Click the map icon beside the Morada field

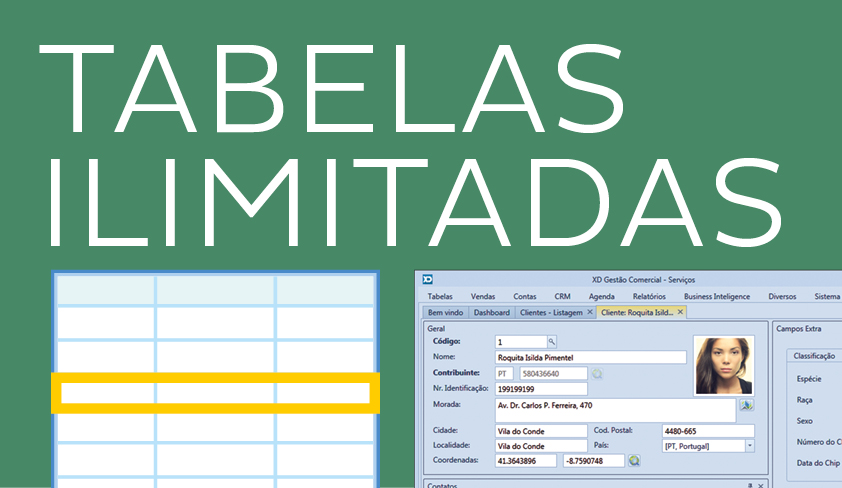pos(745,405)
